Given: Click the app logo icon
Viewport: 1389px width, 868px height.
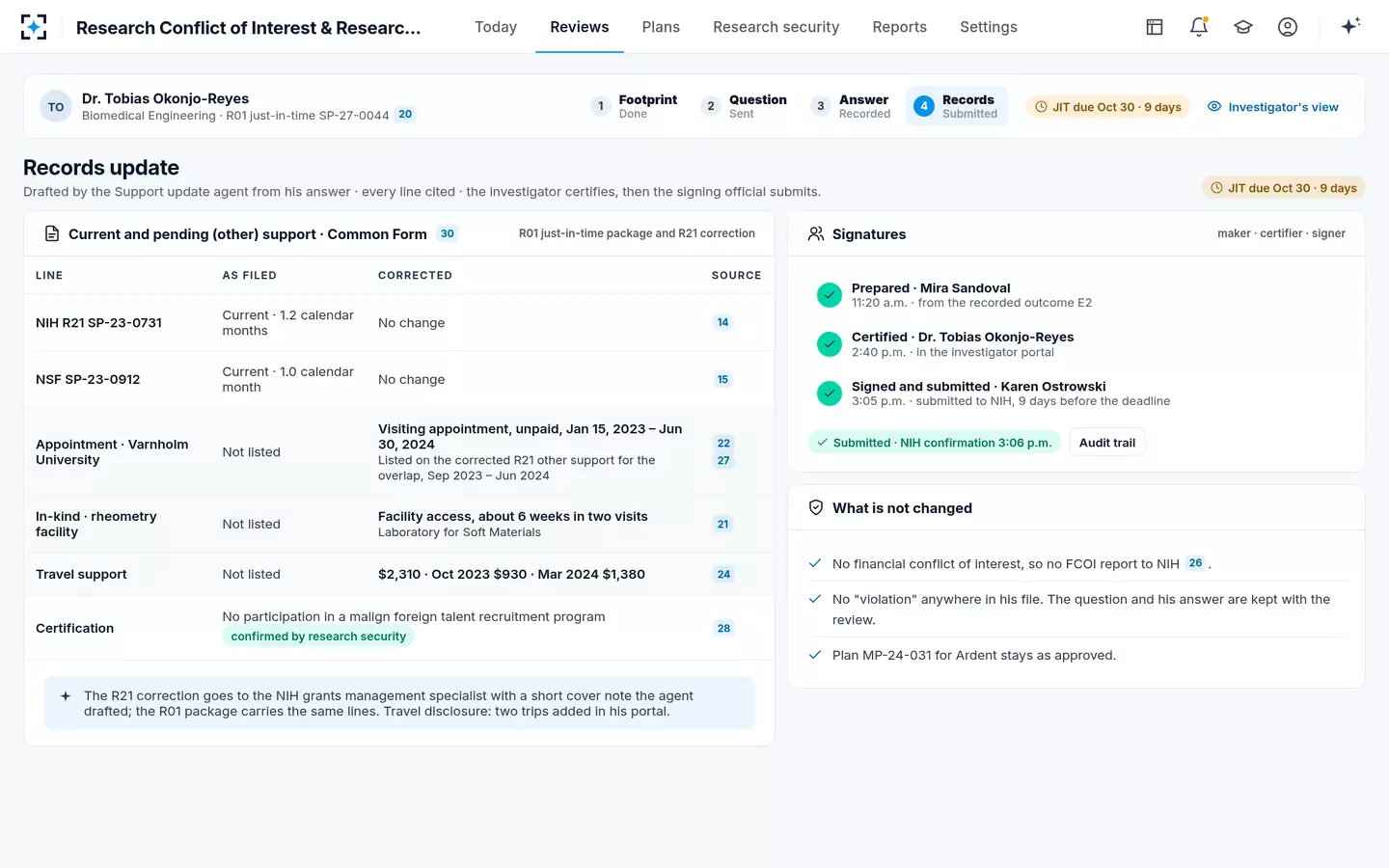Looking at the screenshot, I should 34,27.
